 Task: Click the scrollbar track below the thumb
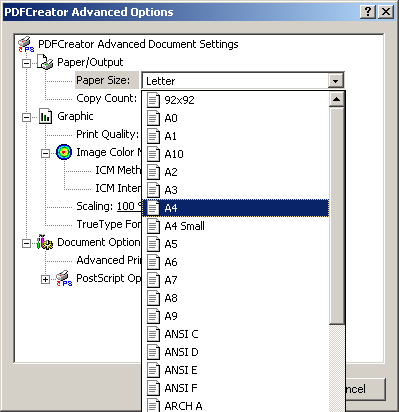coord(336,368)
